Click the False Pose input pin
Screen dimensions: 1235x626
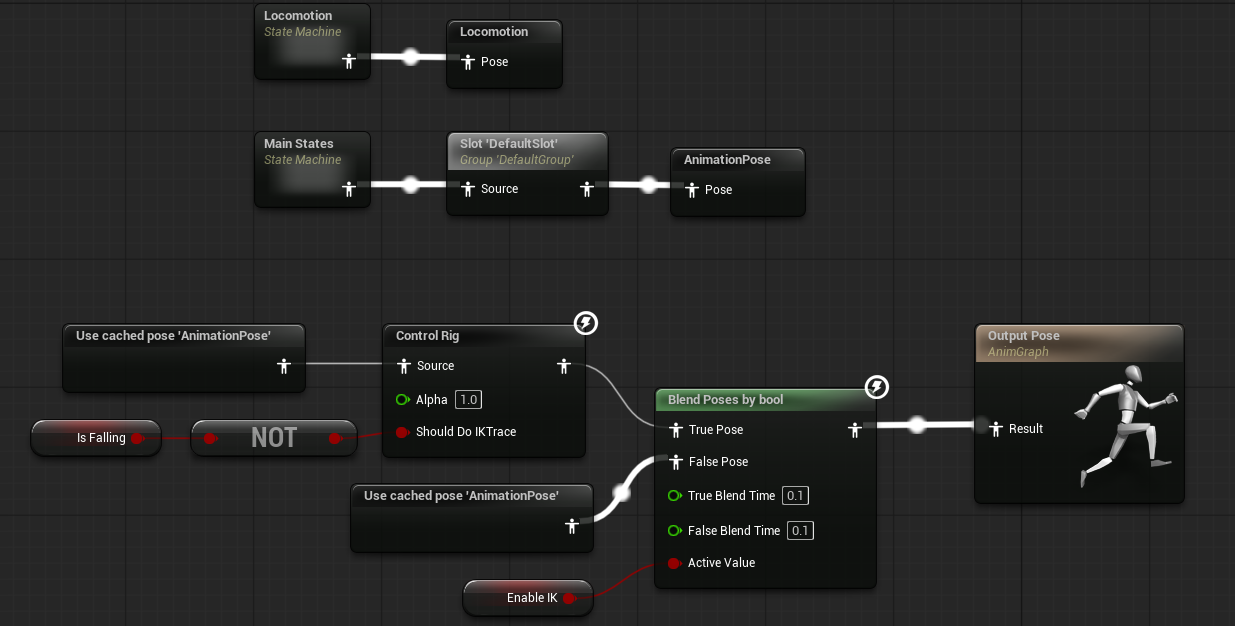coord(675,462)
